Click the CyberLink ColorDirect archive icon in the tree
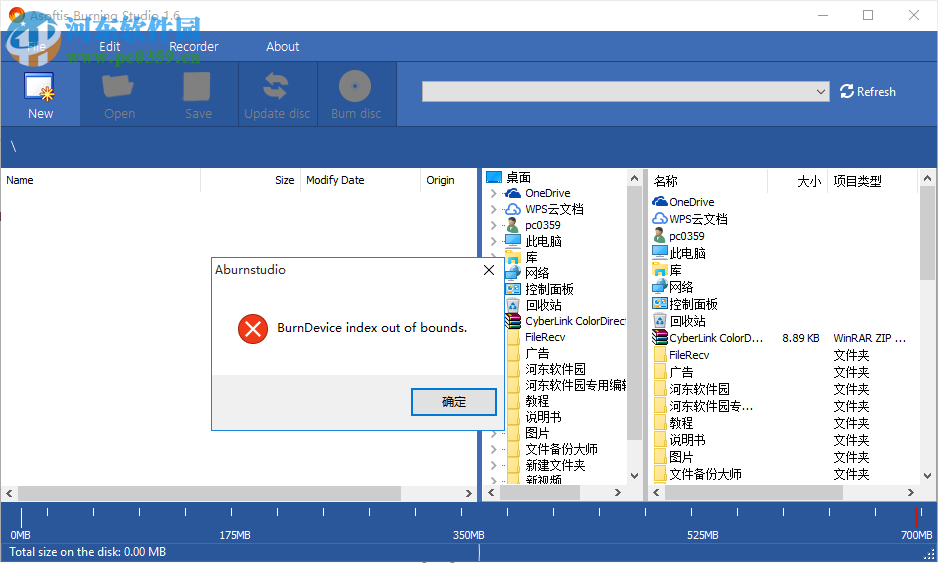Screen dimensions: 938x563 tap(513, 321)
